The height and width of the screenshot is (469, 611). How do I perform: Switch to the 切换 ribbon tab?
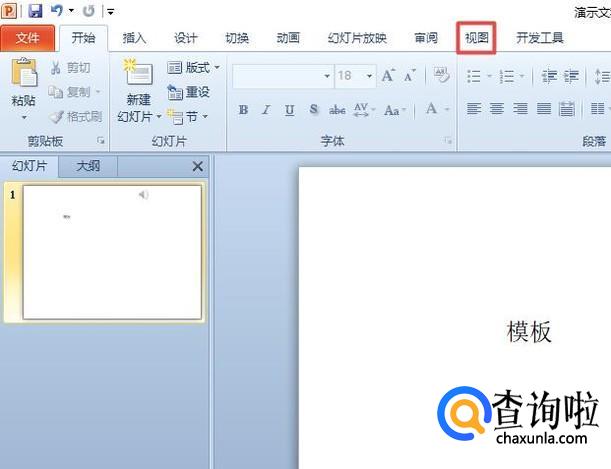tap(237, 38)
